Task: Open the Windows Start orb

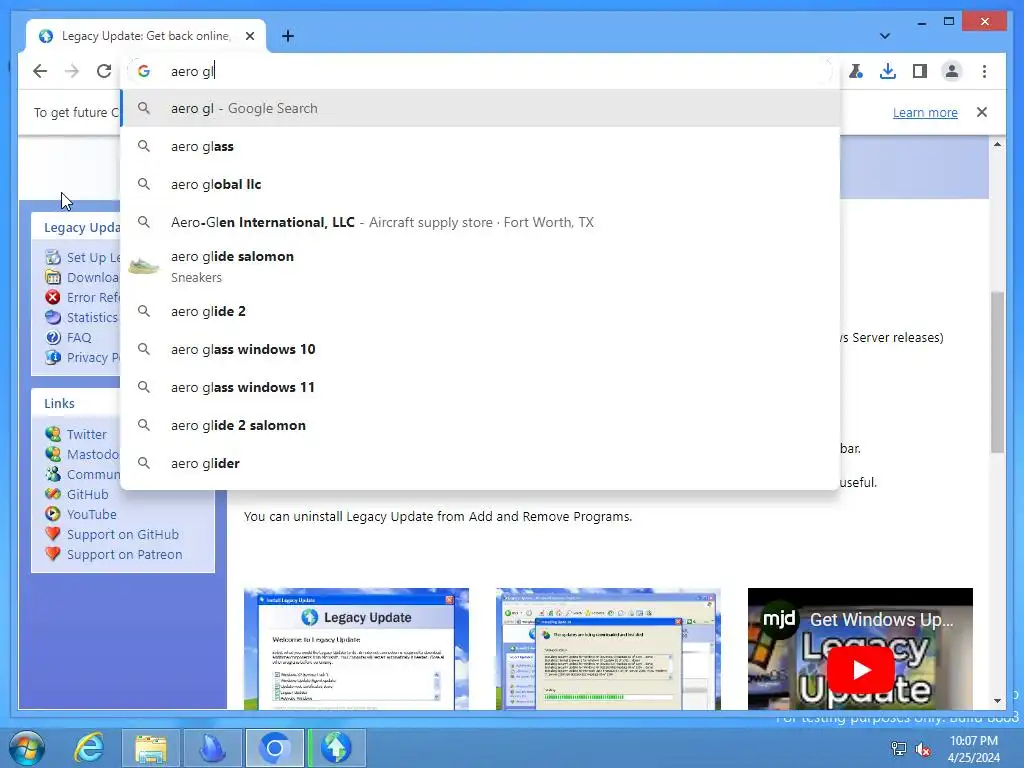Action: point(27,748)
